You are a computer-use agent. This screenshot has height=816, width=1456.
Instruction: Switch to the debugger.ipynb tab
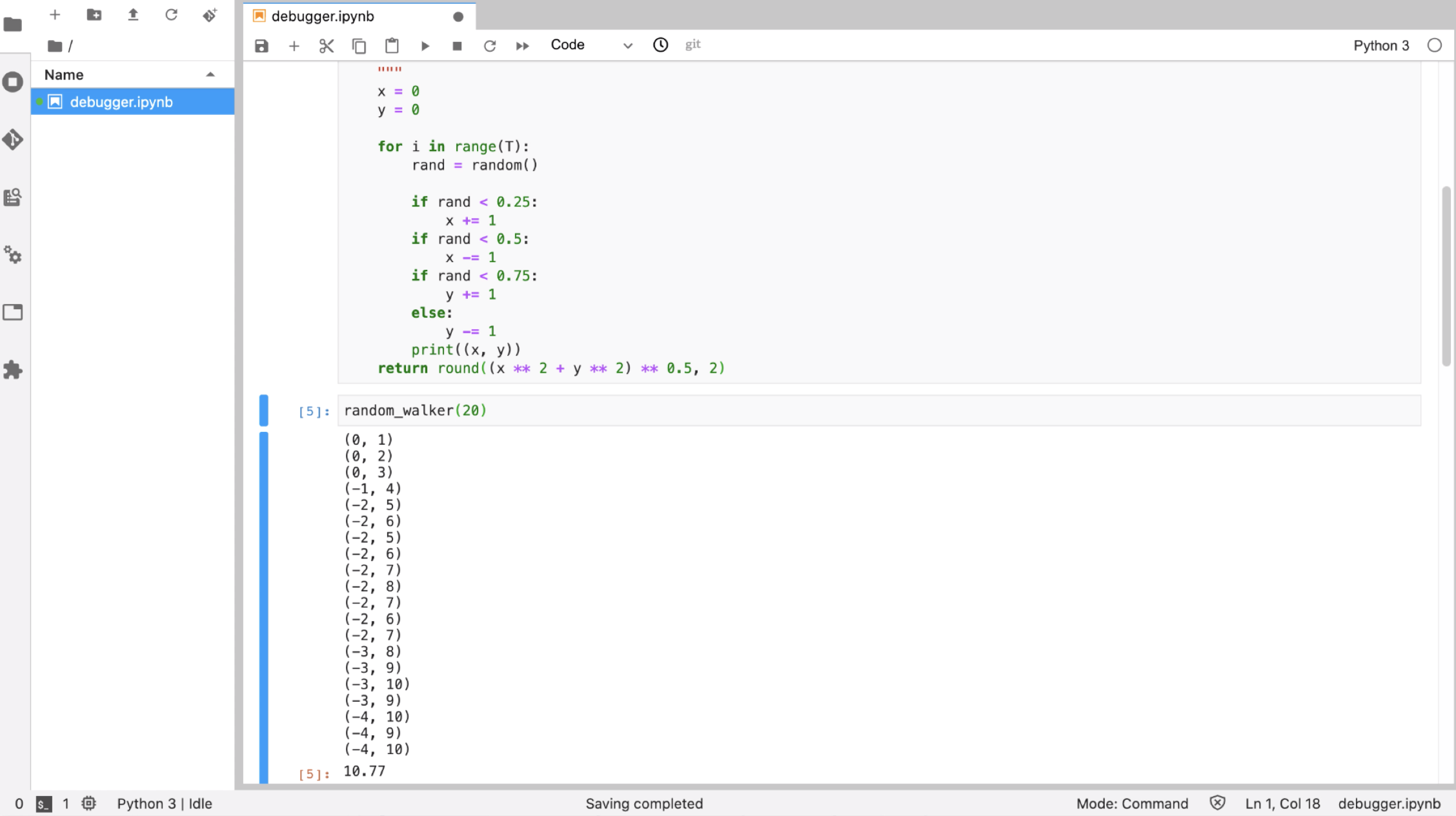323,16
